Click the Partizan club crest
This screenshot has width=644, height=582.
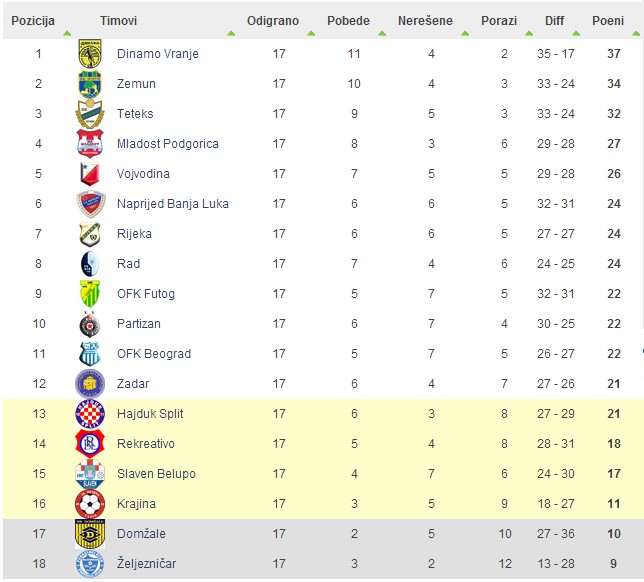(90, 324)
